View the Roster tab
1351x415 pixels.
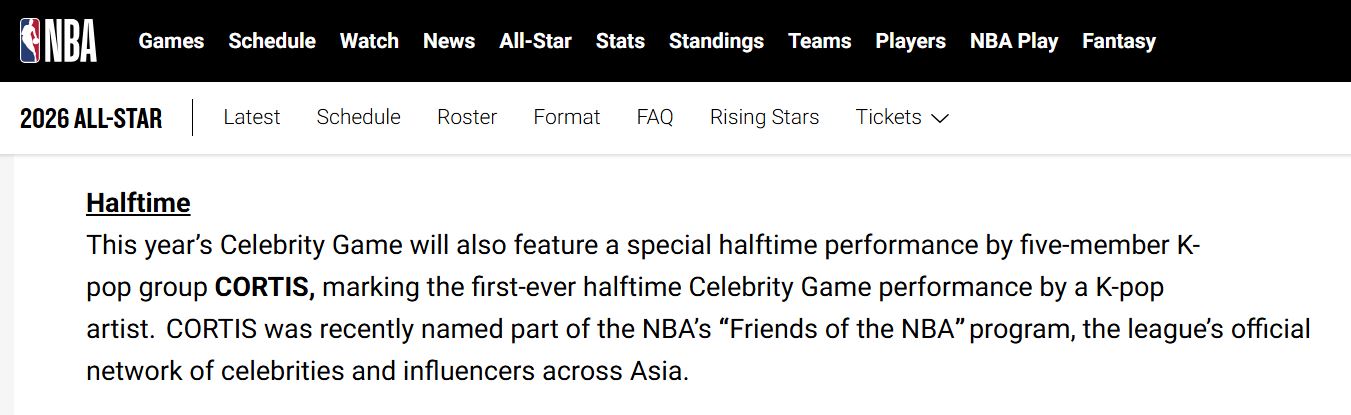[x=467, y=117]
